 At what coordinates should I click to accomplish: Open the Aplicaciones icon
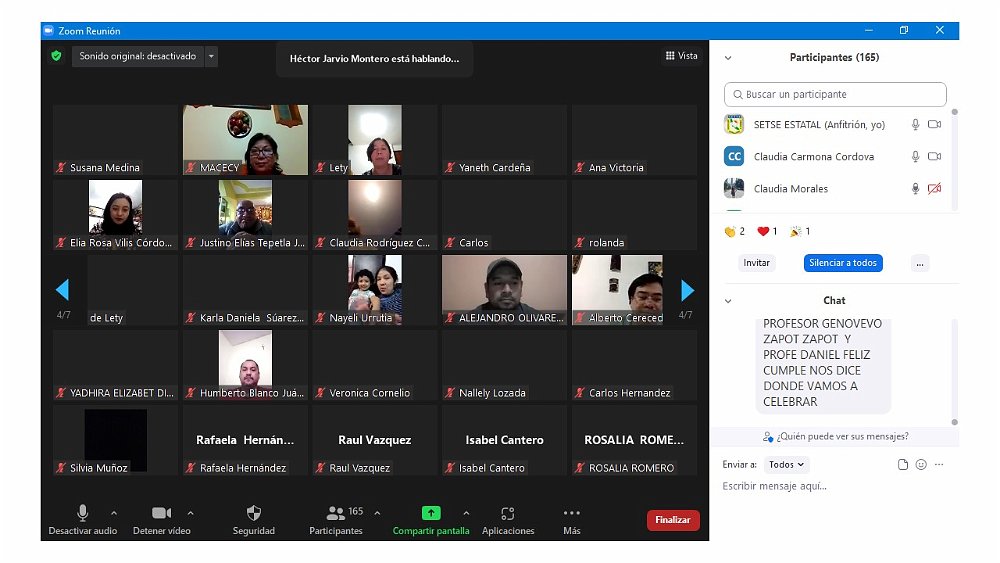[508, 513]
